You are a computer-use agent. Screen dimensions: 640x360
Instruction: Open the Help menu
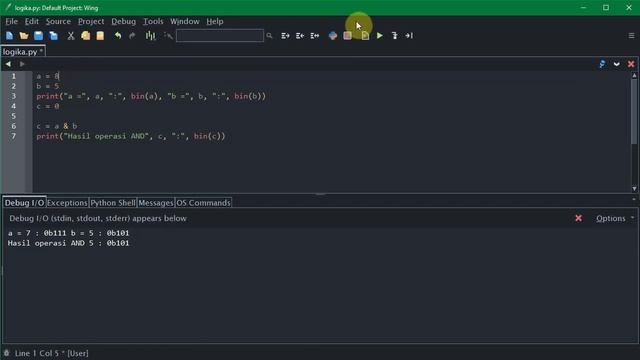pyautogui.click(x=215, y=21)
